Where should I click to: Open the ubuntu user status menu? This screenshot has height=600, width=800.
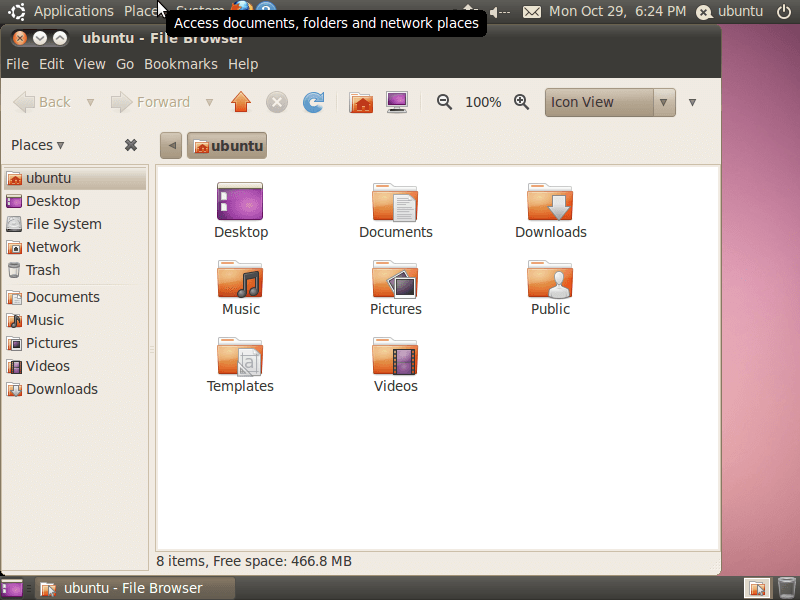(x=730, y=11)
